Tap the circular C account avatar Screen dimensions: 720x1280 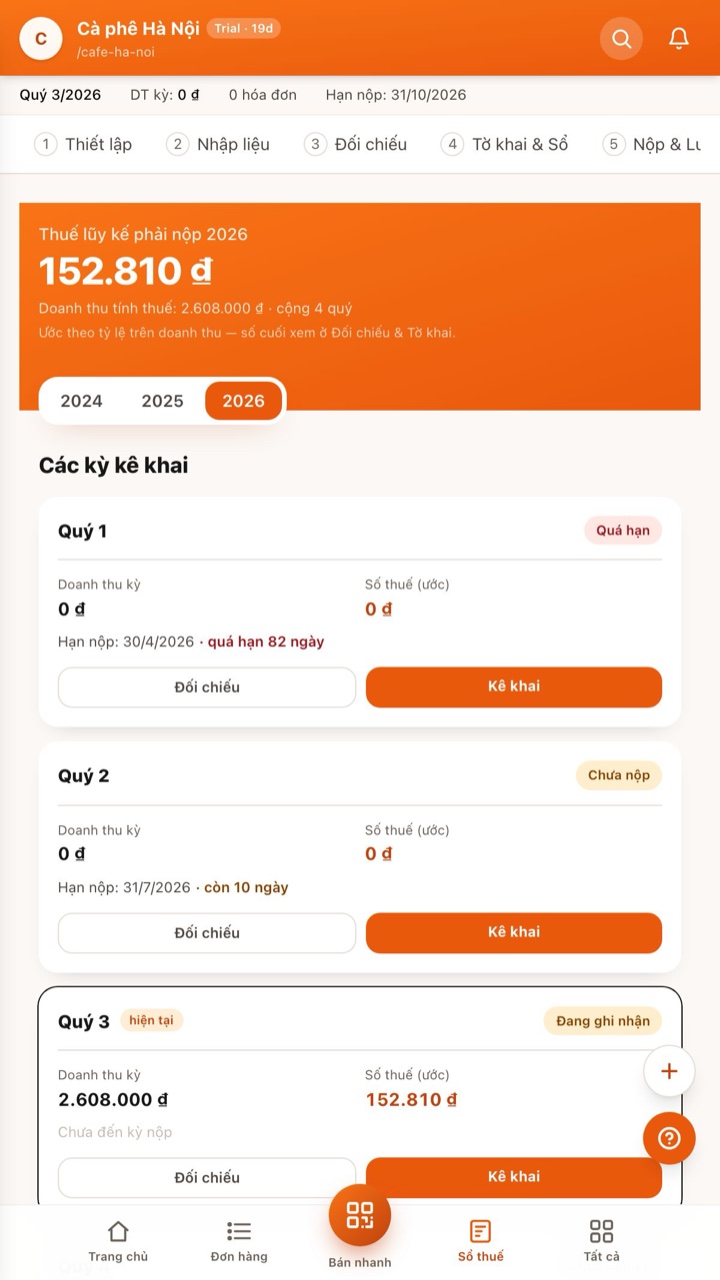41,39
